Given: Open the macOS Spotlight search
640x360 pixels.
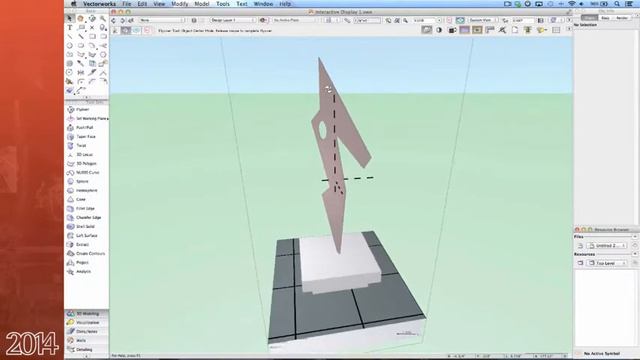Looking at the screenshot, I should click(617, 4).
